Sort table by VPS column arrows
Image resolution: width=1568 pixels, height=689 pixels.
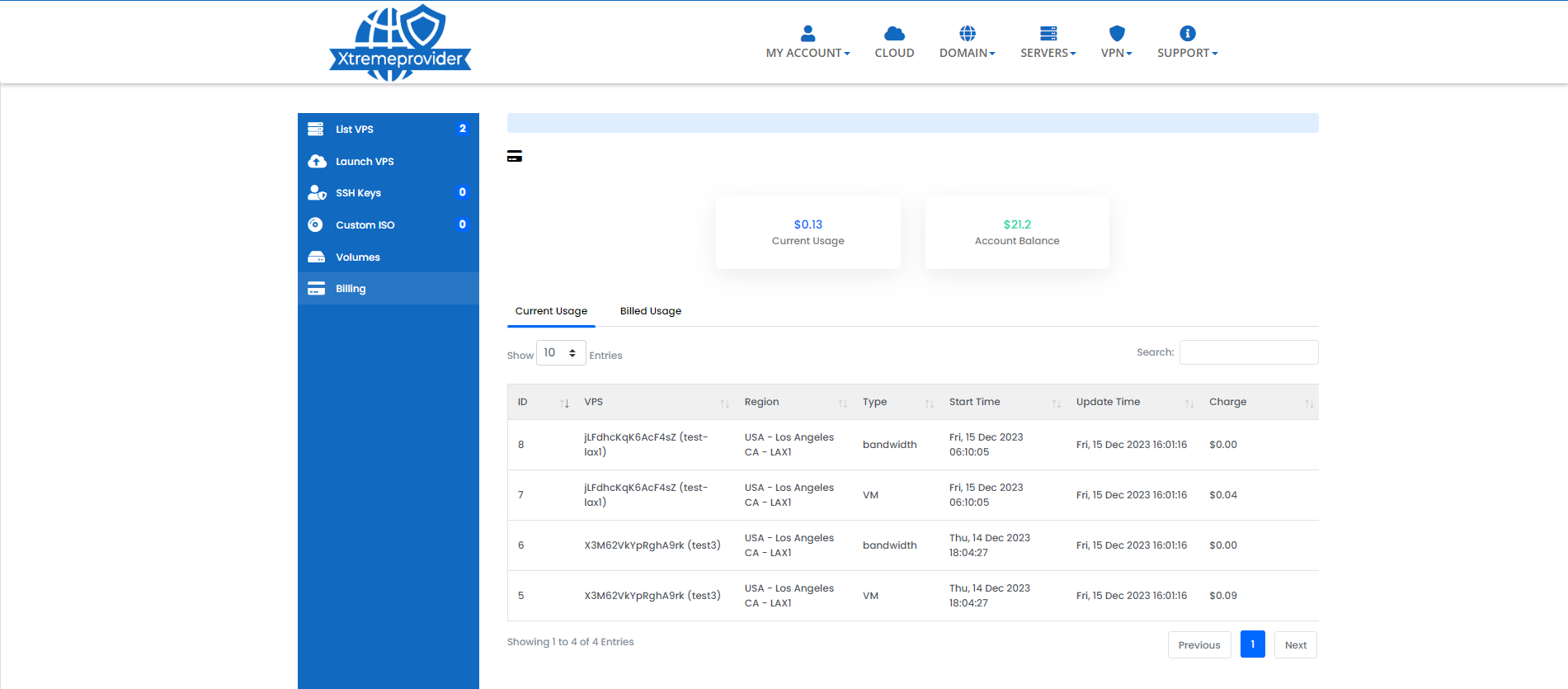coord(725,403)
